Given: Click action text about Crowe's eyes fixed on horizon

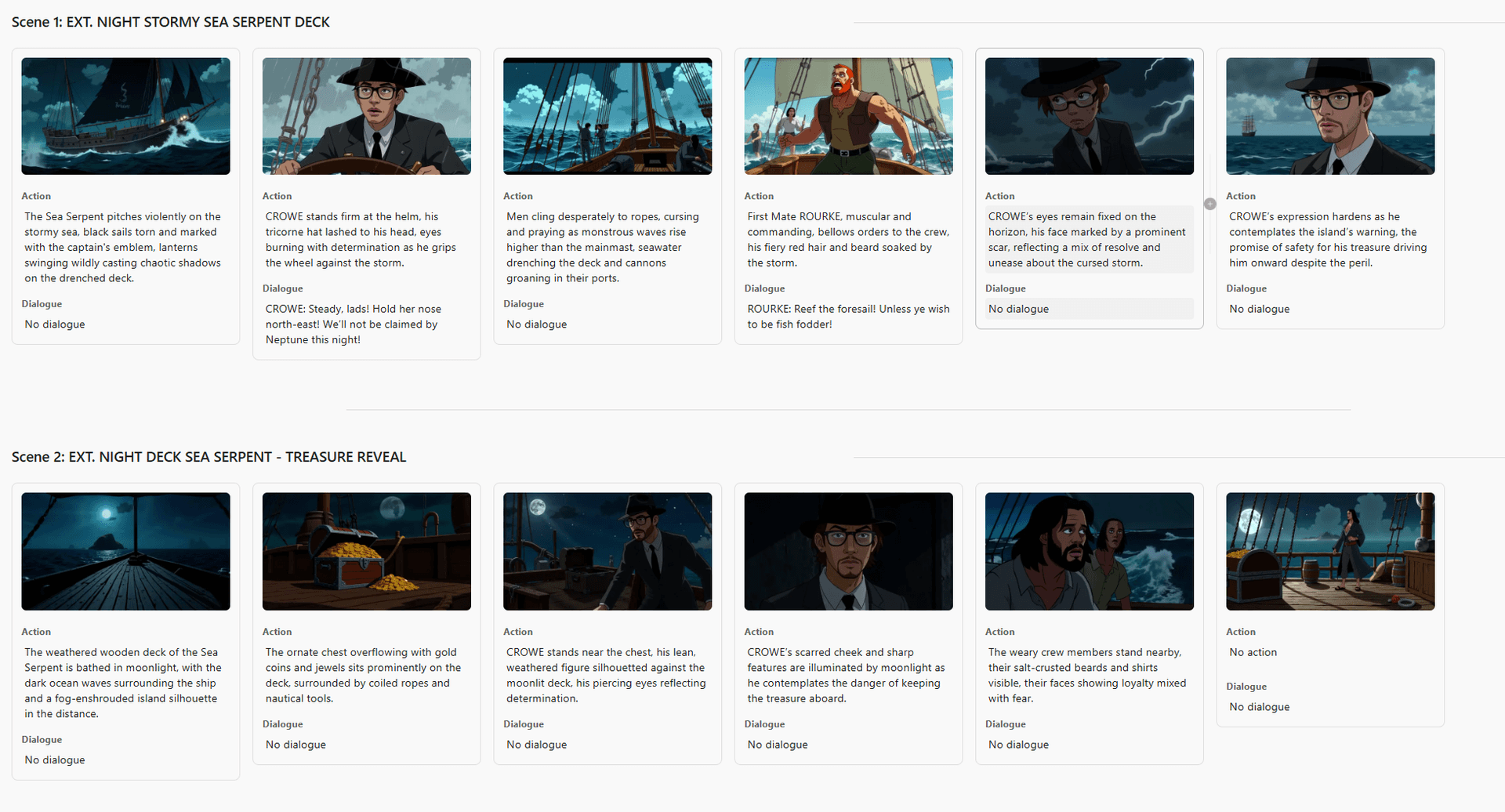Looking at the screenshot, I should tap(1087, 239).
